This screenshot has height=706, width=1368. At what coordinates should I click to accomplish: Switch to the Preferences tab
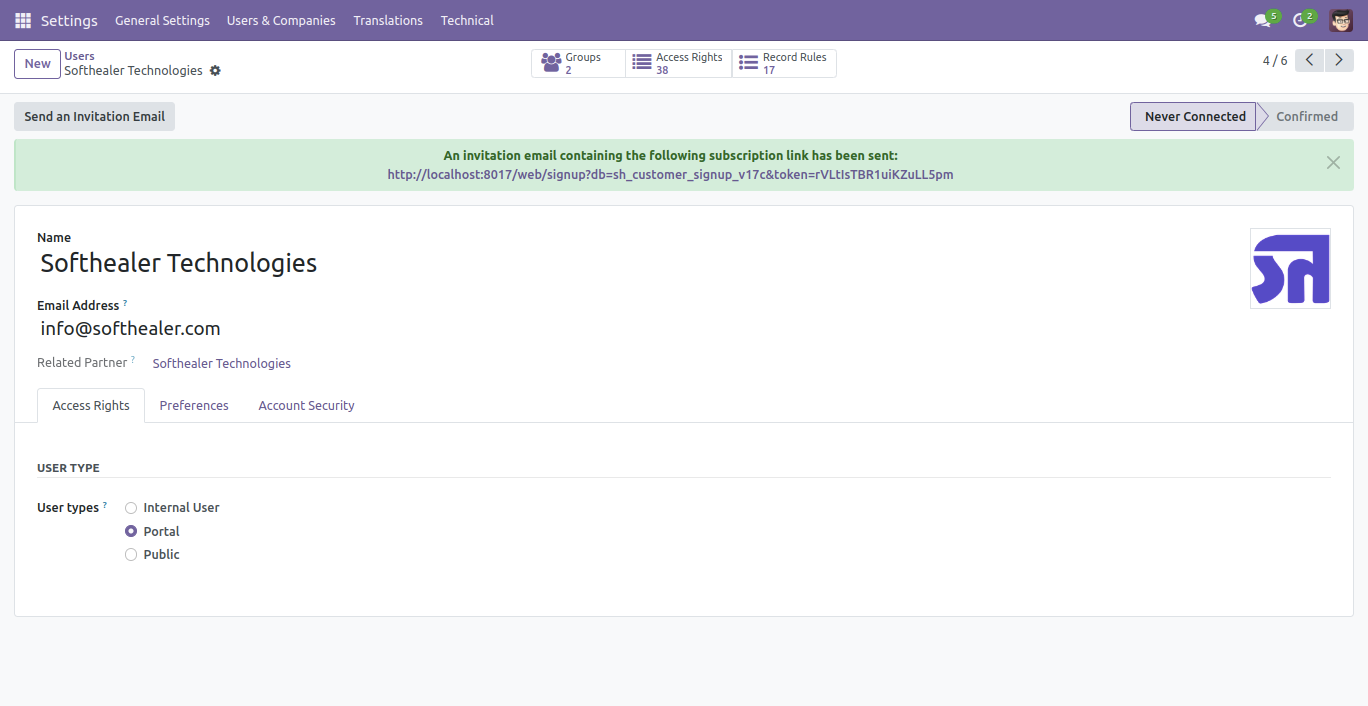194,405
